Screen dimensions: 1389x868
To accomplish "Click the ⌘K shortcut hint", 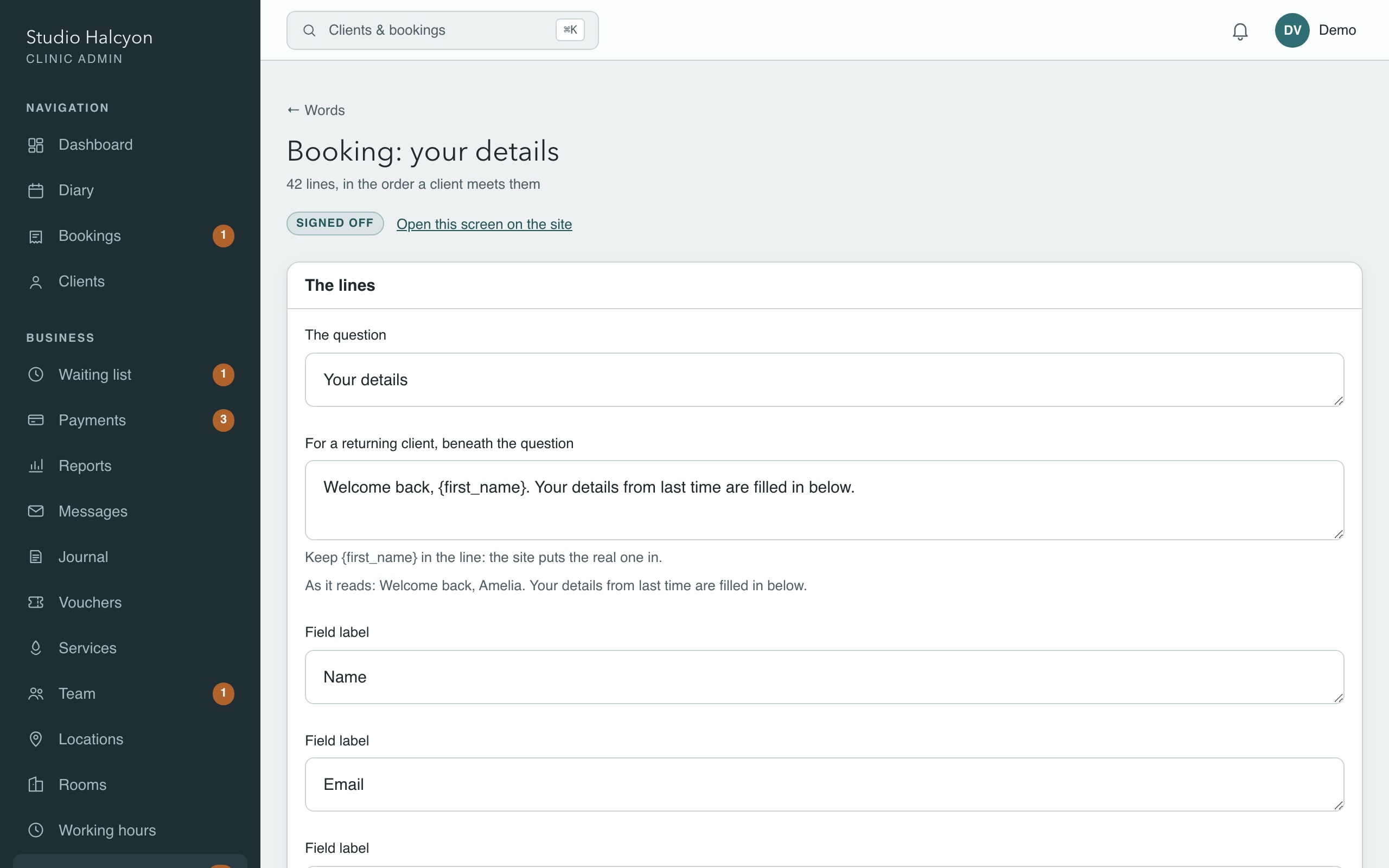I will (x=570, y=30).
